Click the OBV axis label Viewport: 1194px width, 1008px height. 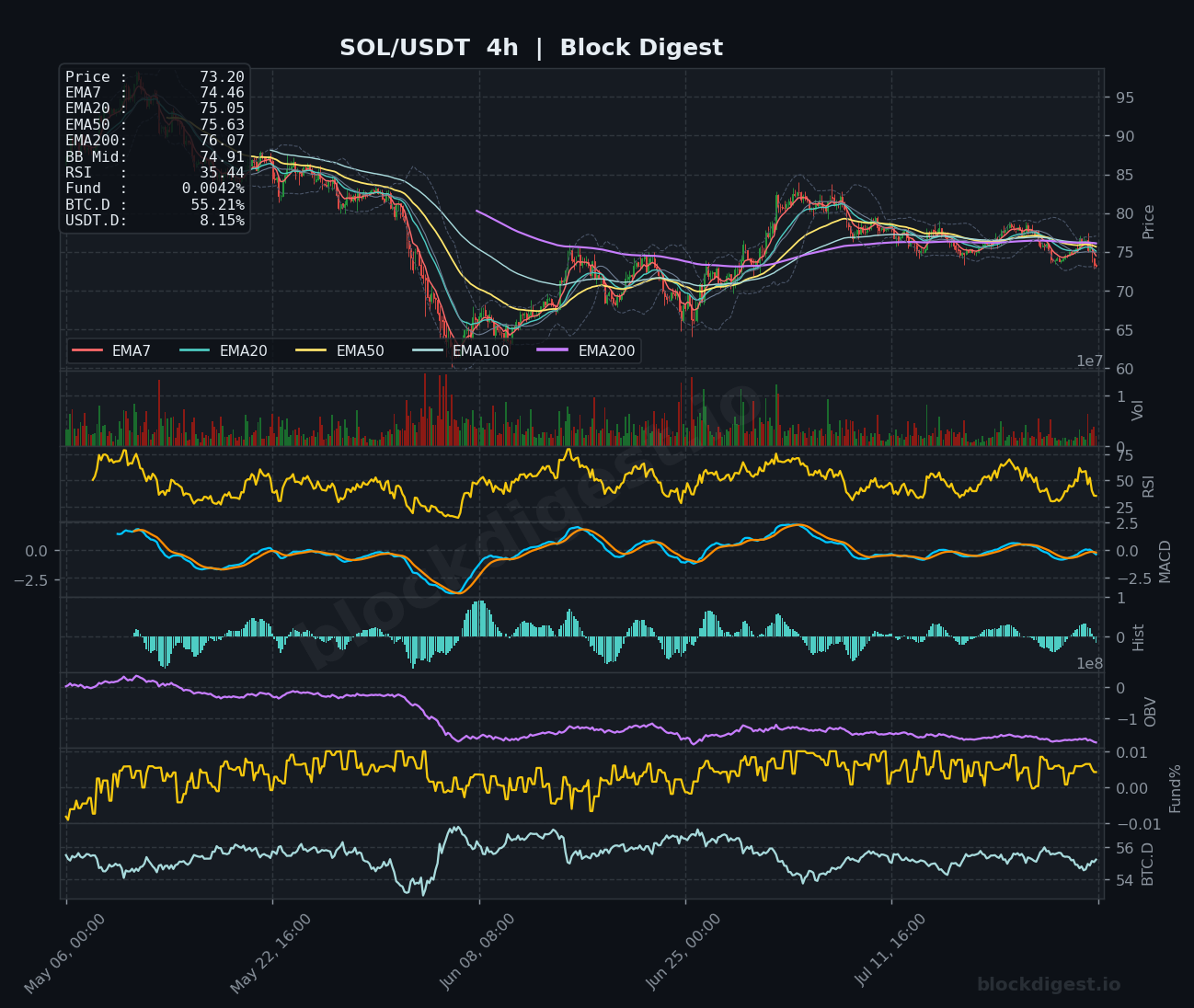[1150, 711]
